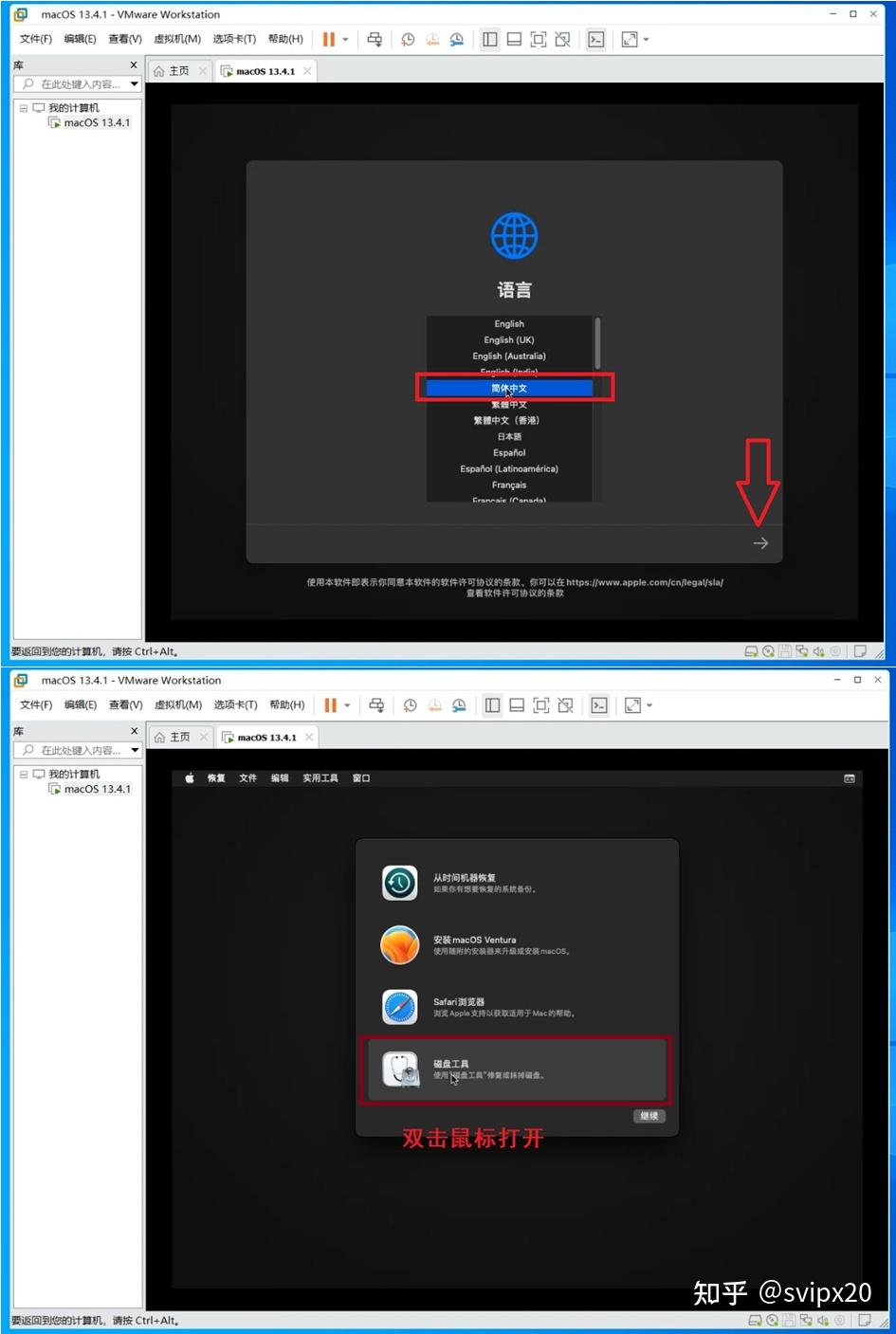Enter full screen mode in recovery-screen window
Viewport: 896px width, 1334px height.
tap(540, 705)
